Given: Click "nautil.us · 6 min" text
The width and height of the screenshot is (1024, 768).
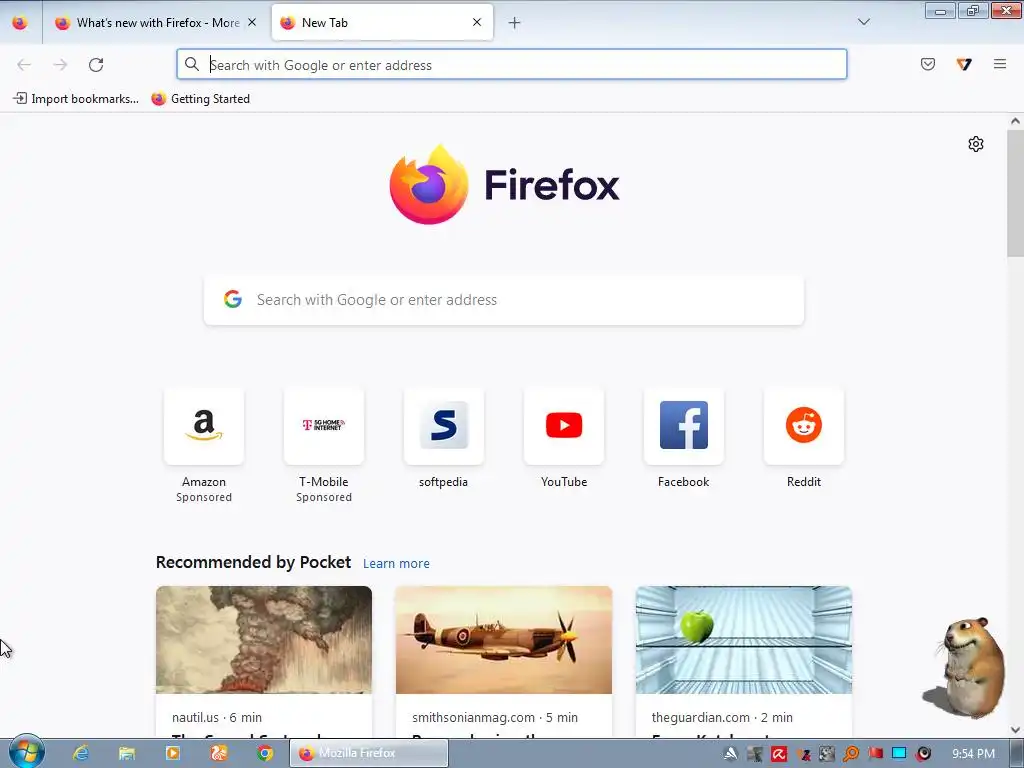Looking at the screenshot, I should (217, 717).
